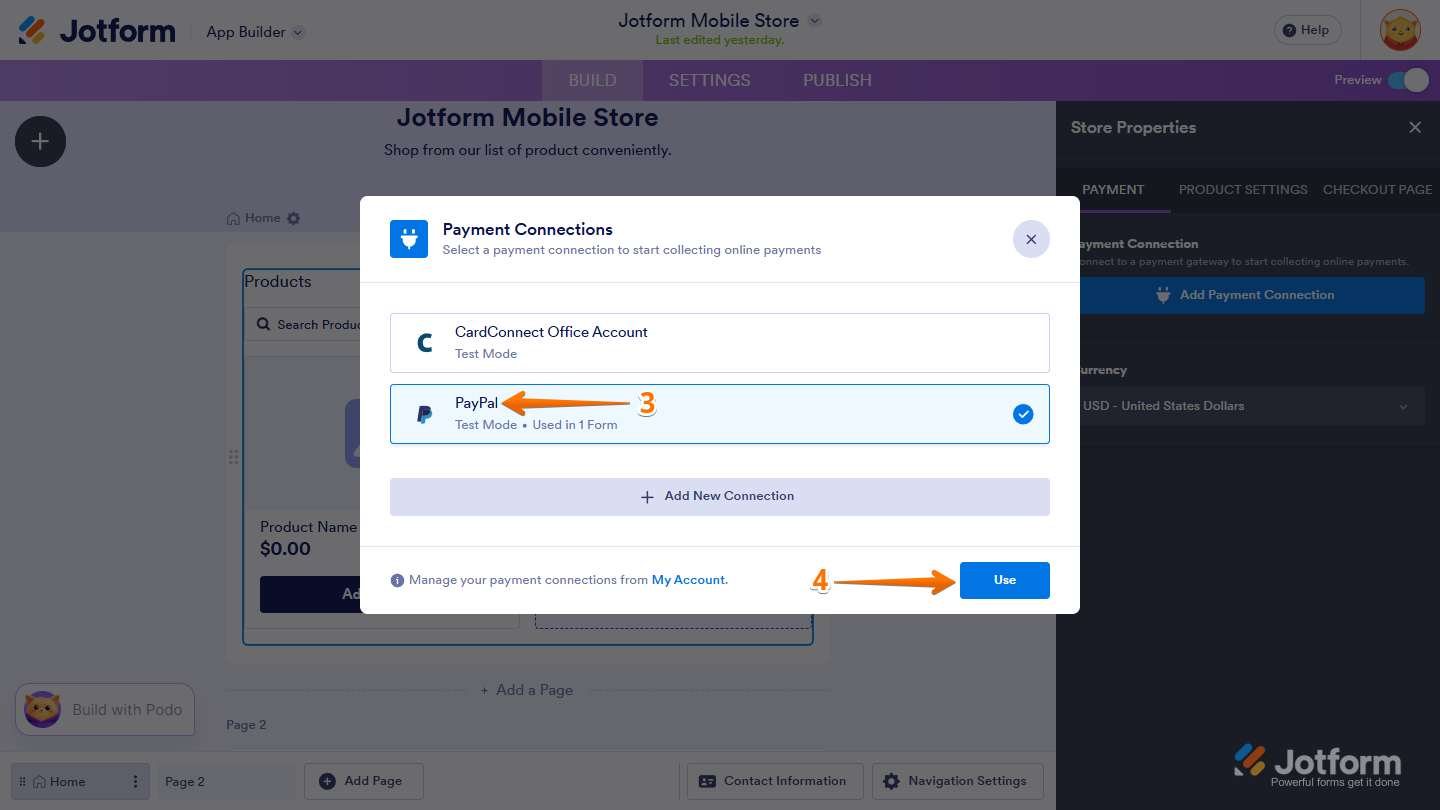The image size is (1440, 810).
Task: Select the PayPal connection icon
Action: point(424,413)
